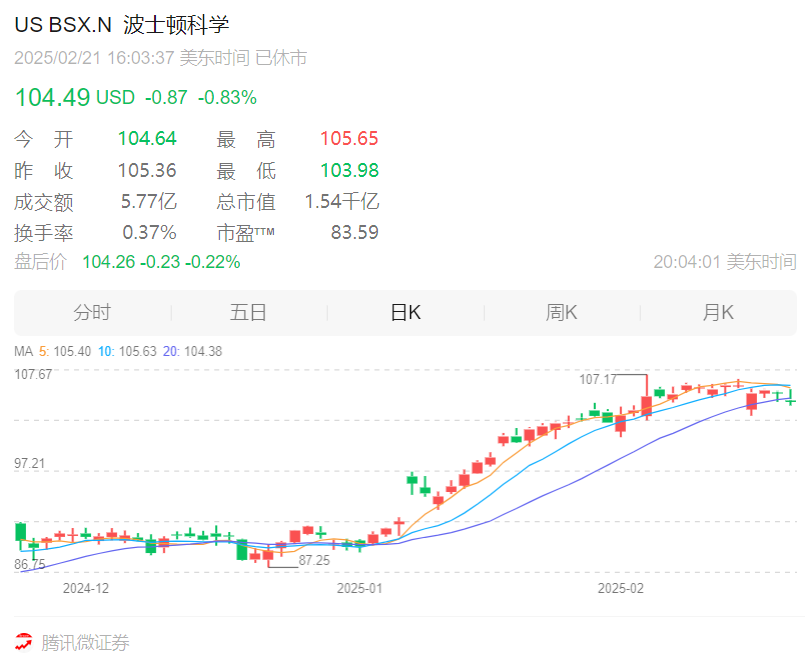This screenshot has width=805, height=669.
Task: Click the MA 20 value 104.38
Action: (x=203, y=352)
